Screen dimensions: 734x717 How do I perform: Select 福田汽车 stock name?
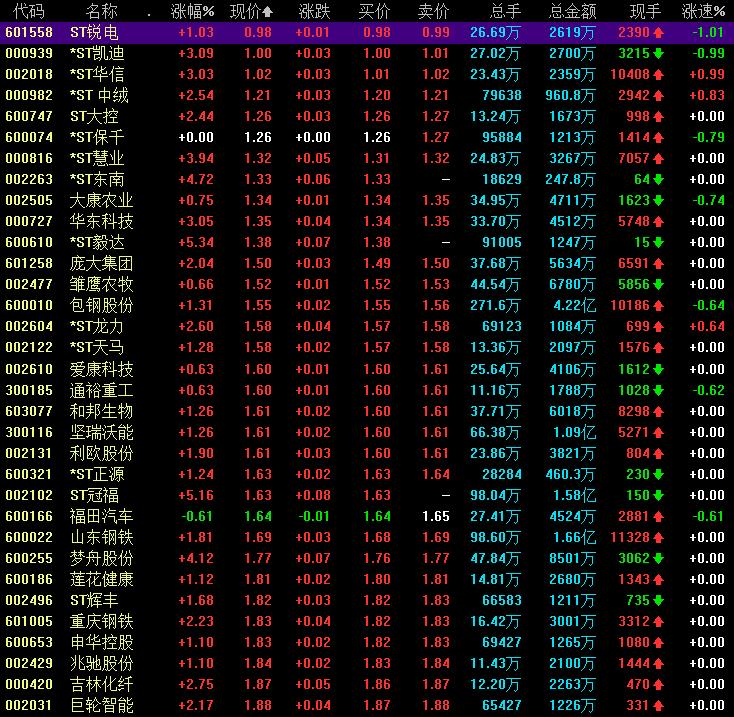[x=102, y=516]
